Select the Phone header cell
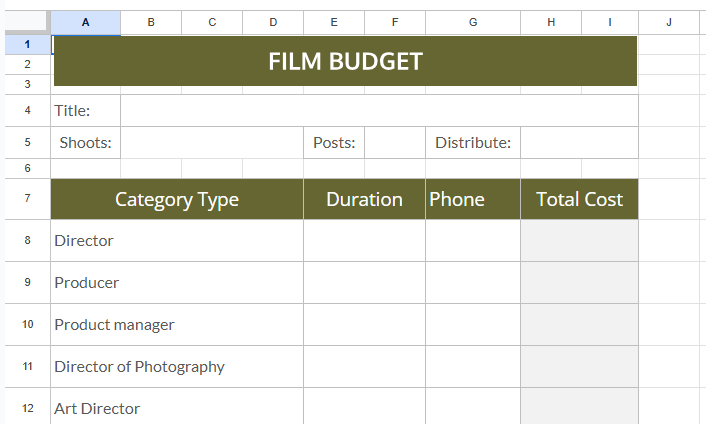This screenshot has height=424, width=706. point(472,199)
